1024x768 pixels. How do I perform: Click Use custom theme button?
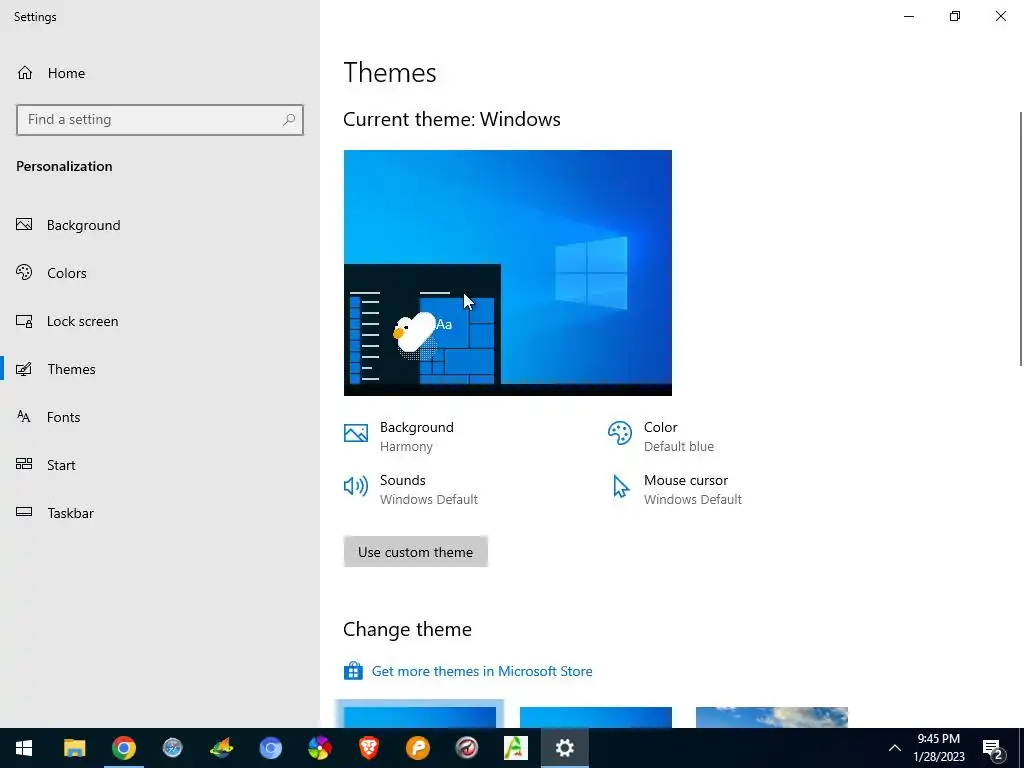(x=415, y=552)
